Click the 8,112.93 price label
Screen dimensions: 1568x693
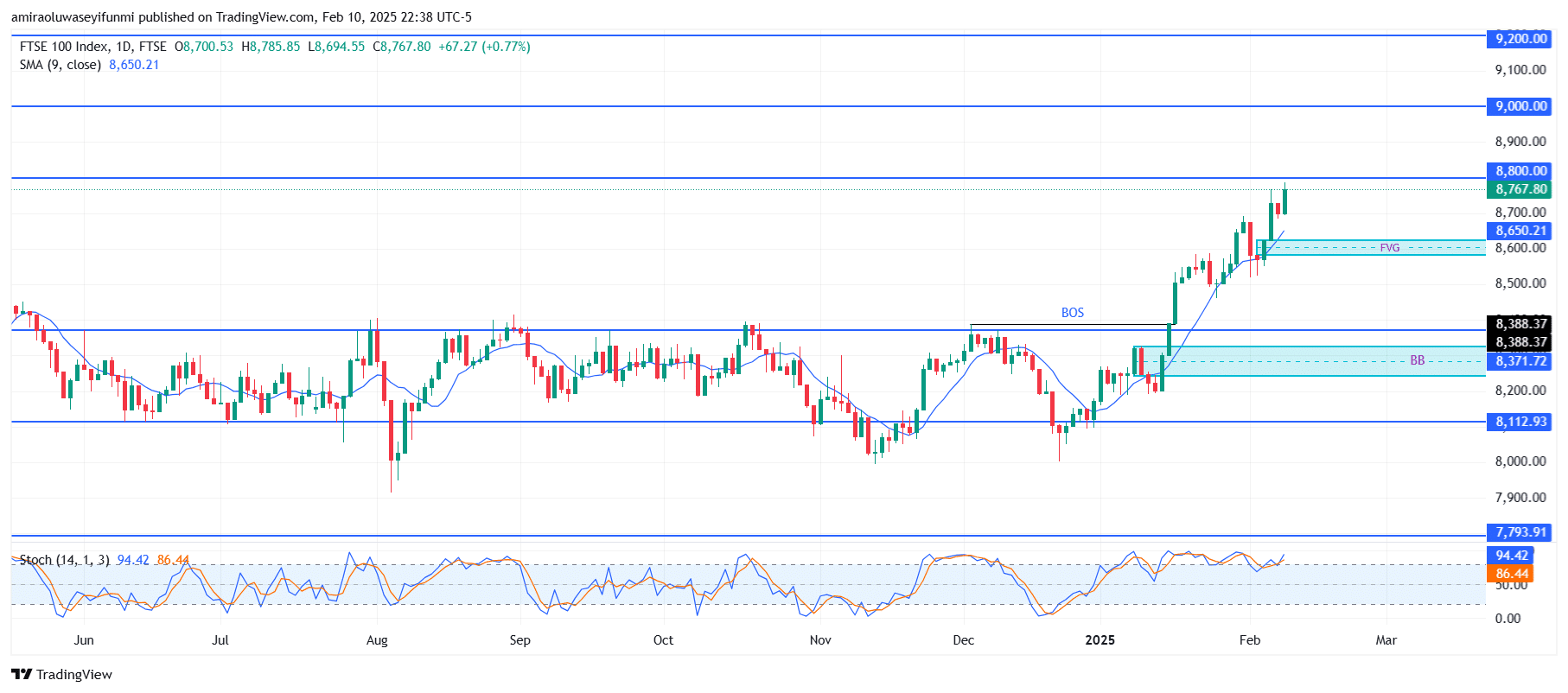point(1520,422)
